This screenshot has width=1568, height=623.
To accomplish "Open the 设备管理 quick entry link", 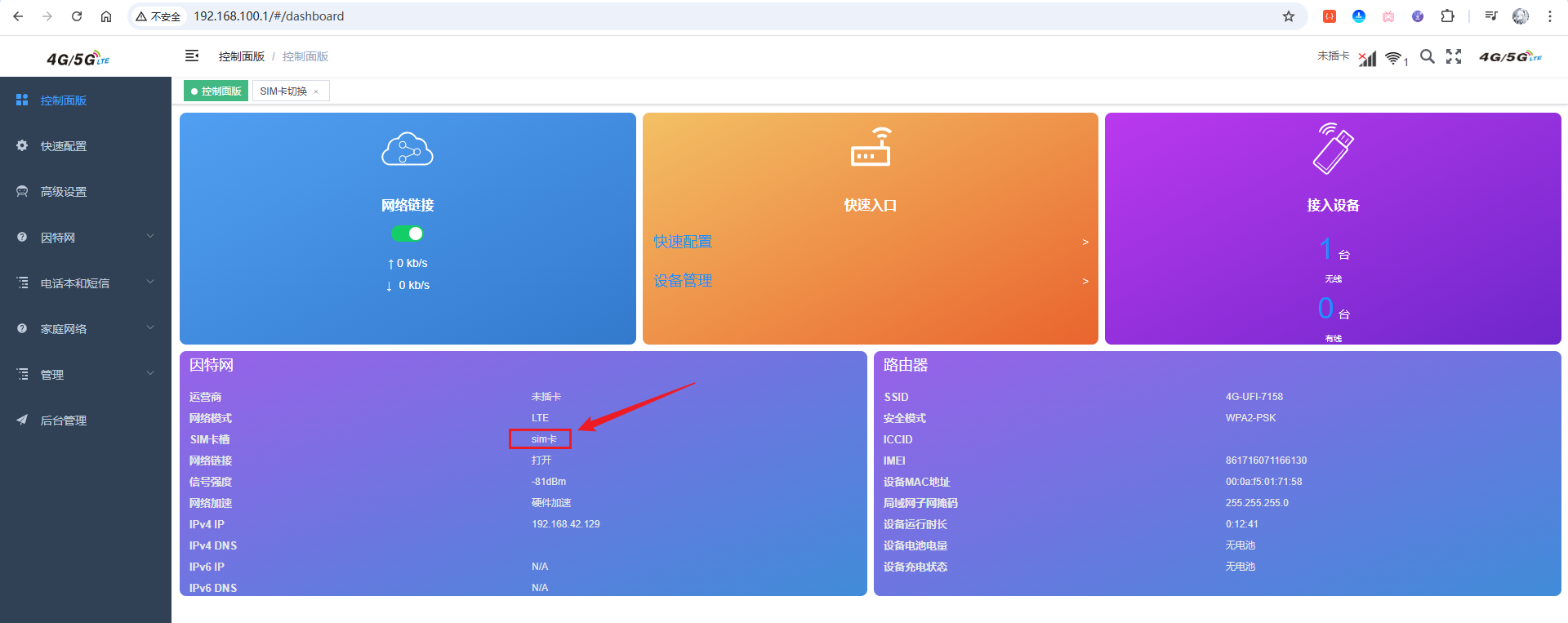I will point(683,281).
